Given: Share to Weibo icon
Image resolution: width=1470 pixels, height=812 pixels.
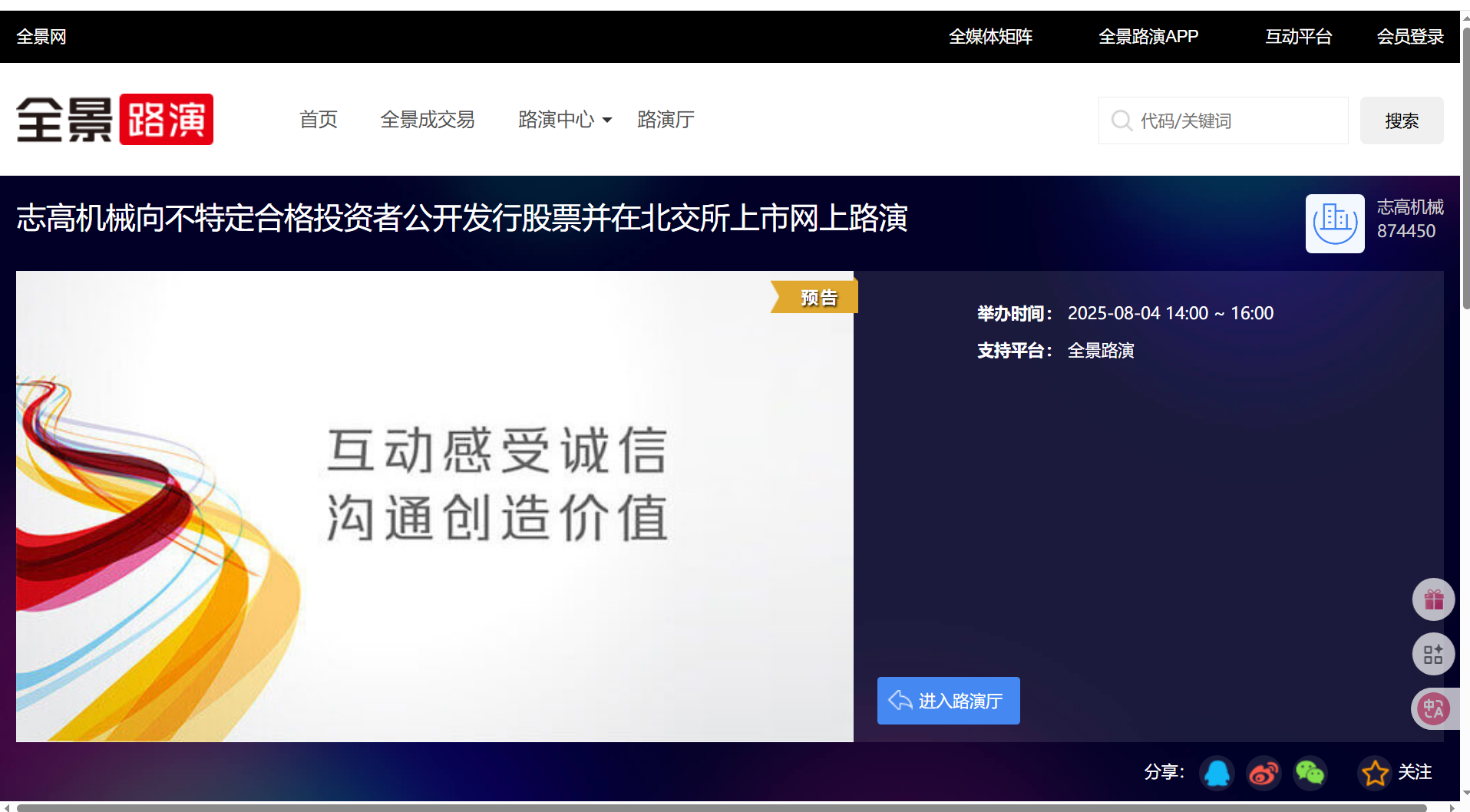Looking at the screenshot, I should coord(1264,772).
